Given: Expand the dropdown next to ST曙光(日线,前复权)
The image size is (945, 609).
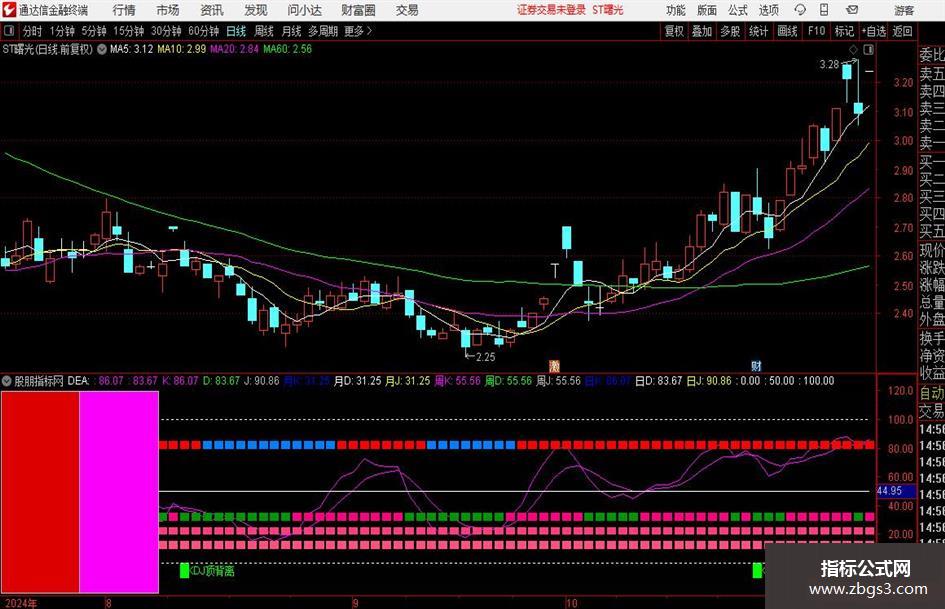Looking at the screenshot, I should [102, 49].
